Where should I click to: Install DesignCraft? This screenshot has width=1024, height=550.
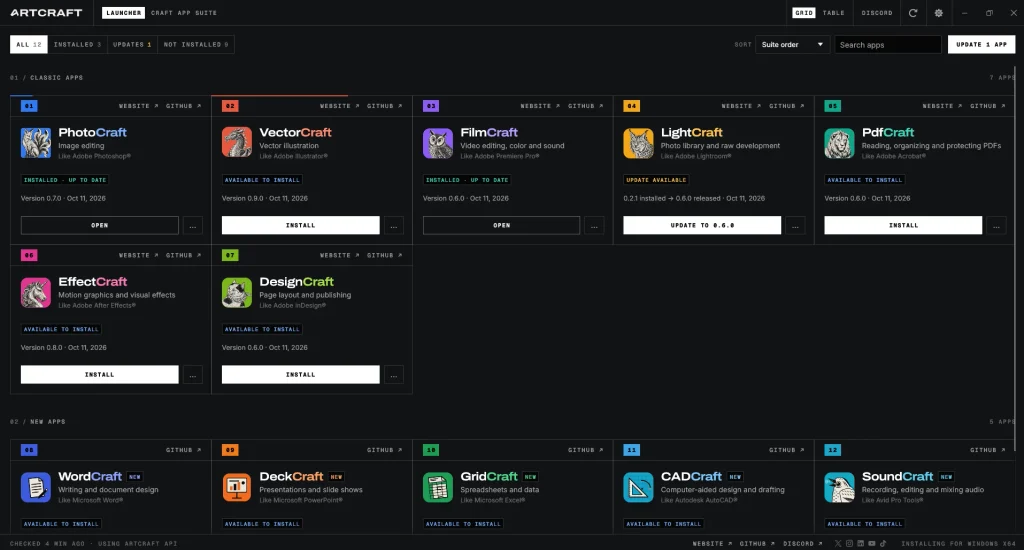pyautogui.click(x=300, y=375)
